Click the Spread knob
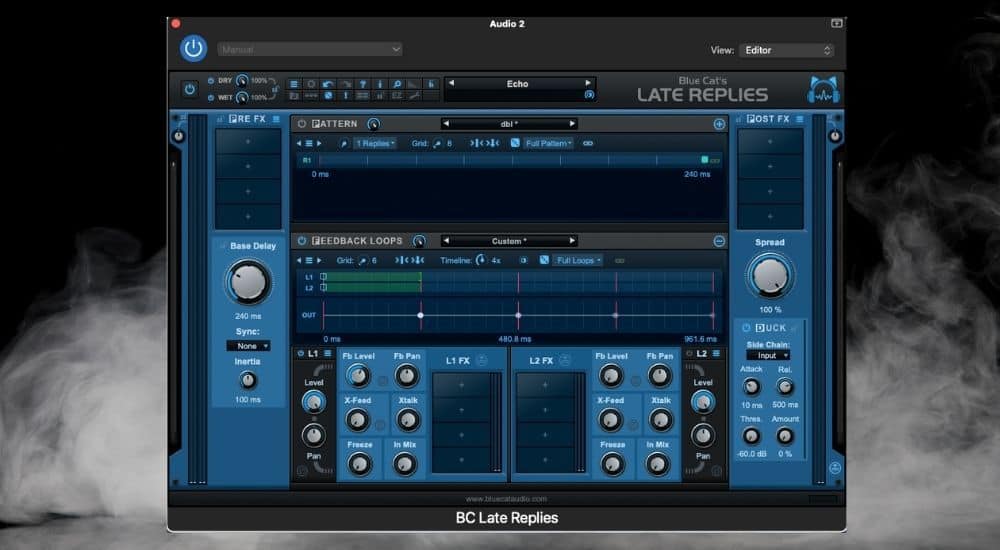 pyautogui.click(x=770, y=276)
